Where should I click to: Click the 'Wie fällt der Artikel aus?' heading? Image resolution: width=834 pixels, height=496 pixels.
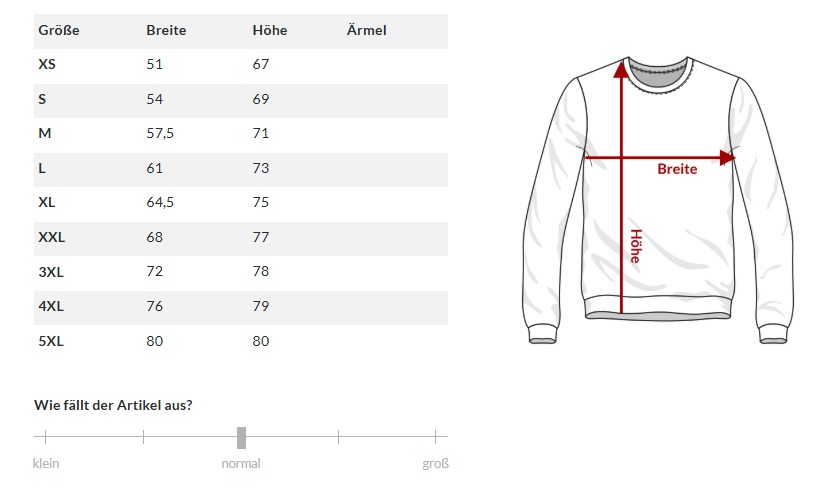pos(114,405)
